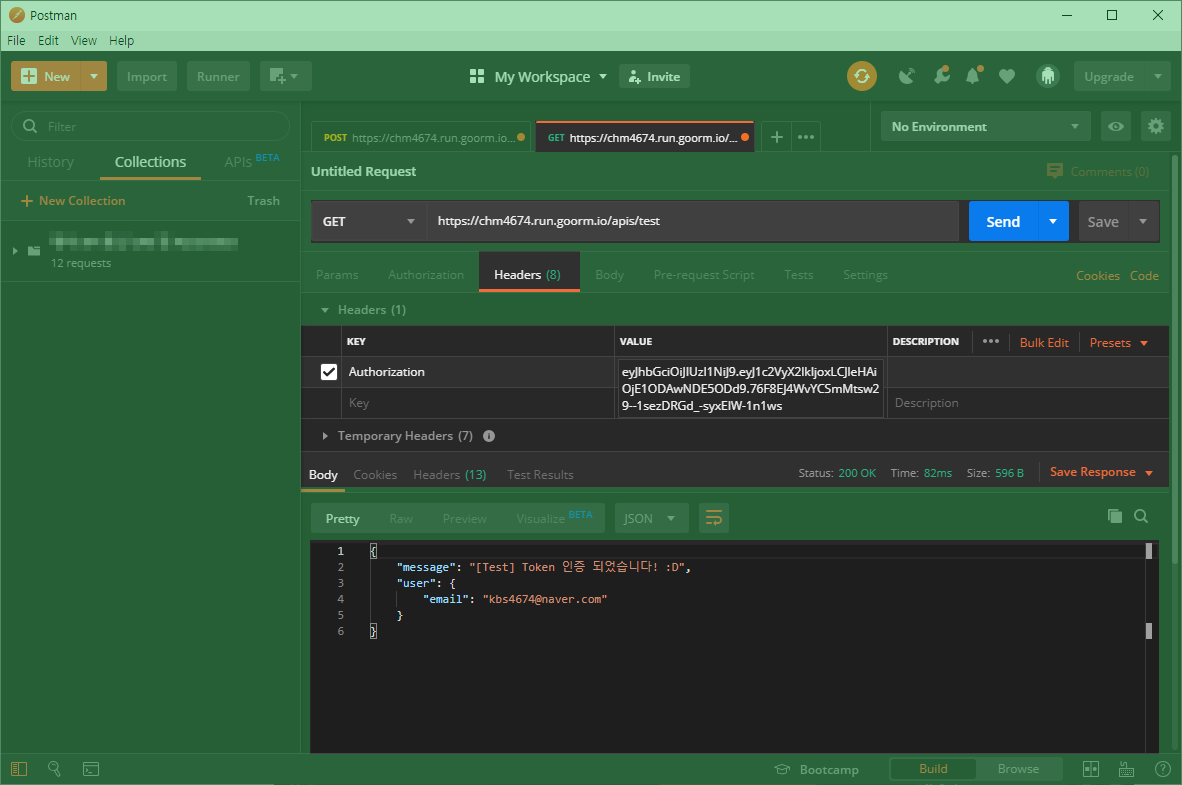Select the Raw response view
The image size is (1182, 785).
[401, 519]
